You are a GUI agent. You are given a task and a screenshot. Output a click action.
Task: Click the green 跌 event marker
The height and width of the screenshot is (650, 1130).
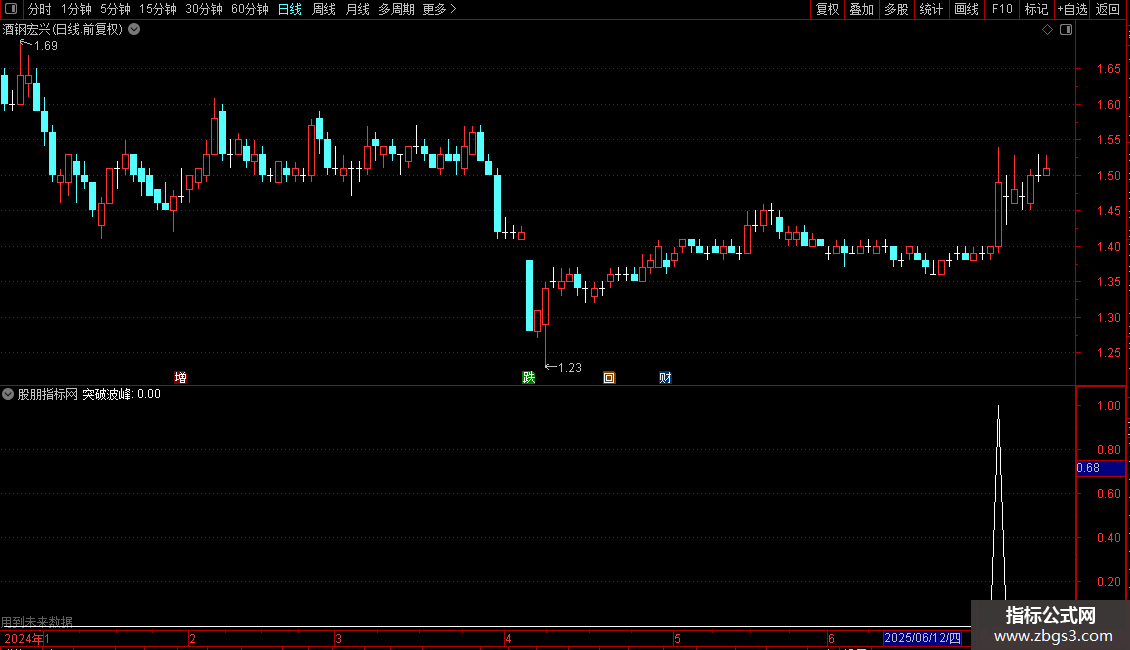(x=528, y=378)
